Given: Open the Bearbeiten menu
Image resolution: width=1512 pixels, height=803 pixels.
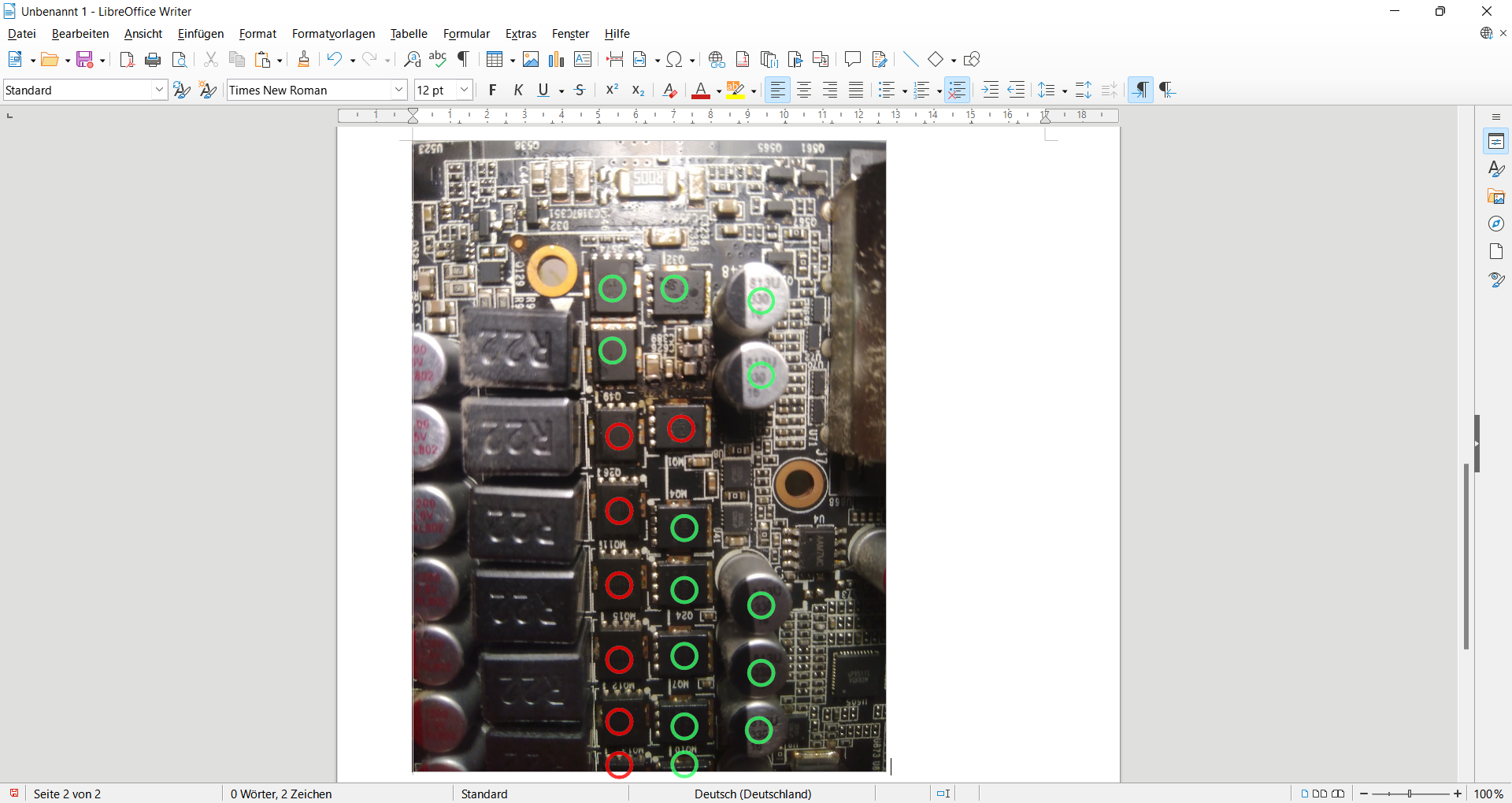Looking at the screenshot, I should coord(80,34).
